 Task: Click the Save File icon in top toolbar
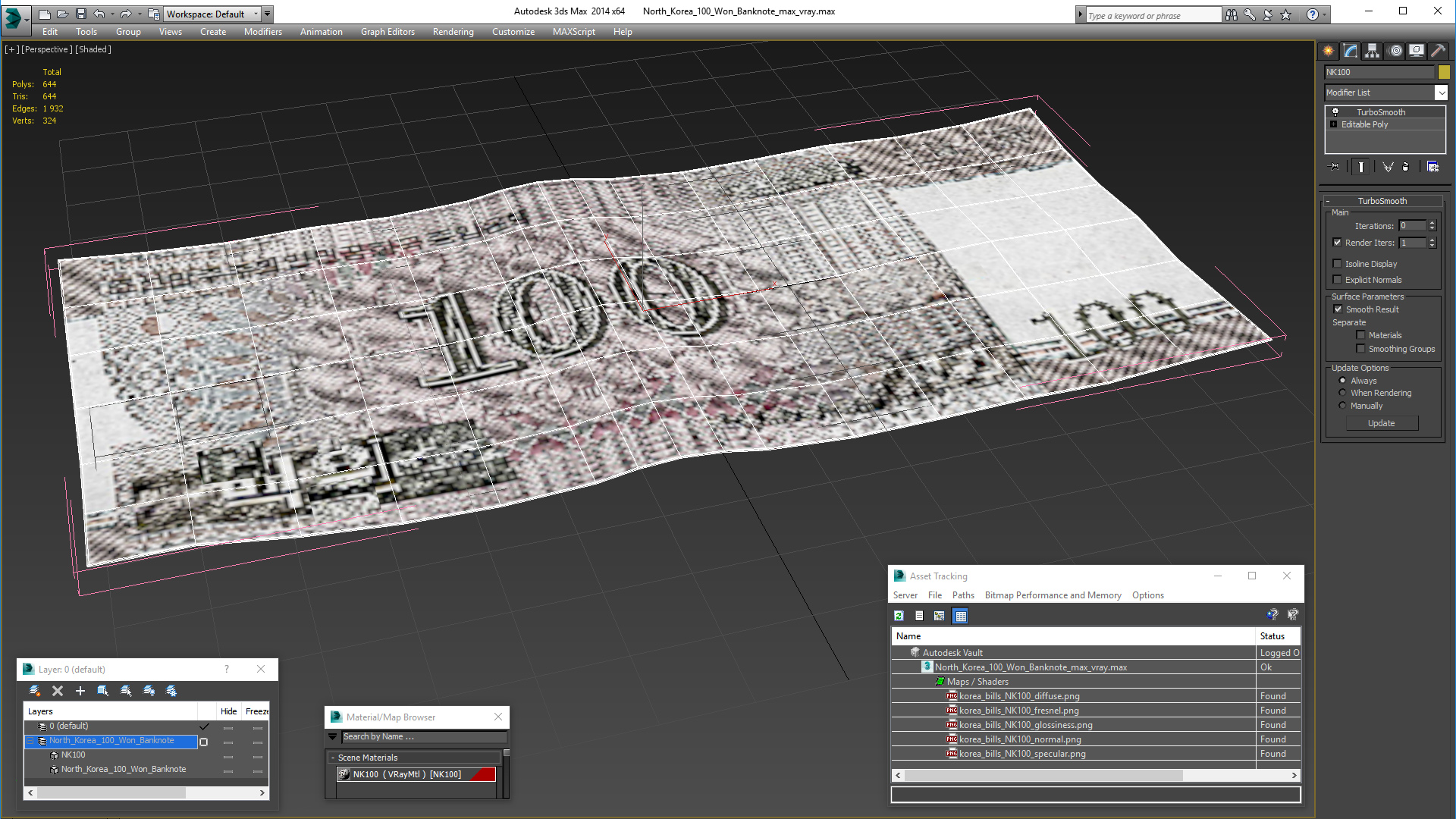click(x=81, y=14)
